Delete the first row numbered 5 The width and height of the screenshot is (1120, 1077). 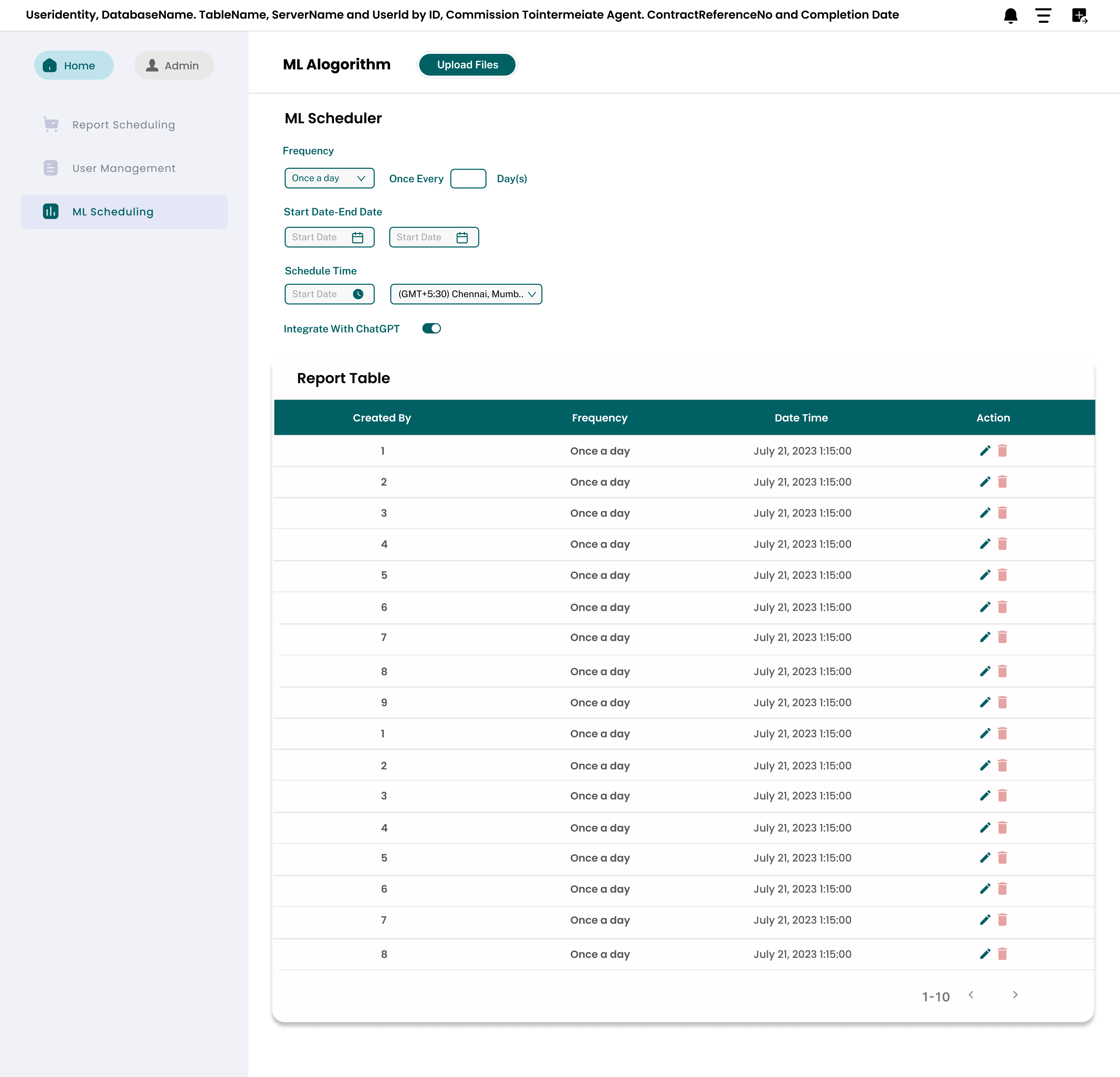point(1002,574)
